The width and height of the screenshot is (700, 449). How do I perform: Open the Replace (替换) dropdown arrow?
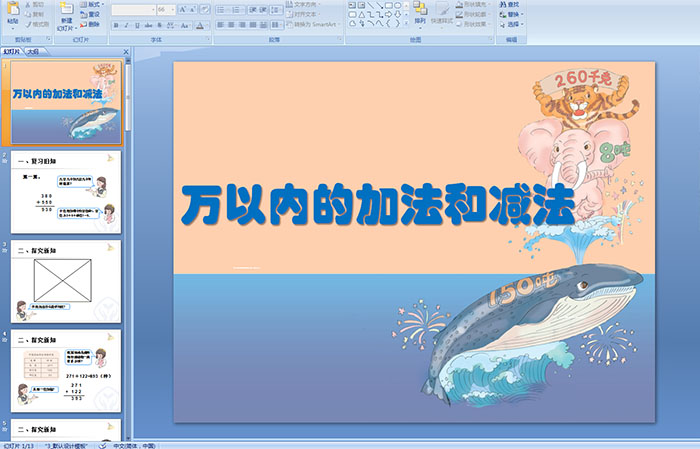tap(522, 14)
